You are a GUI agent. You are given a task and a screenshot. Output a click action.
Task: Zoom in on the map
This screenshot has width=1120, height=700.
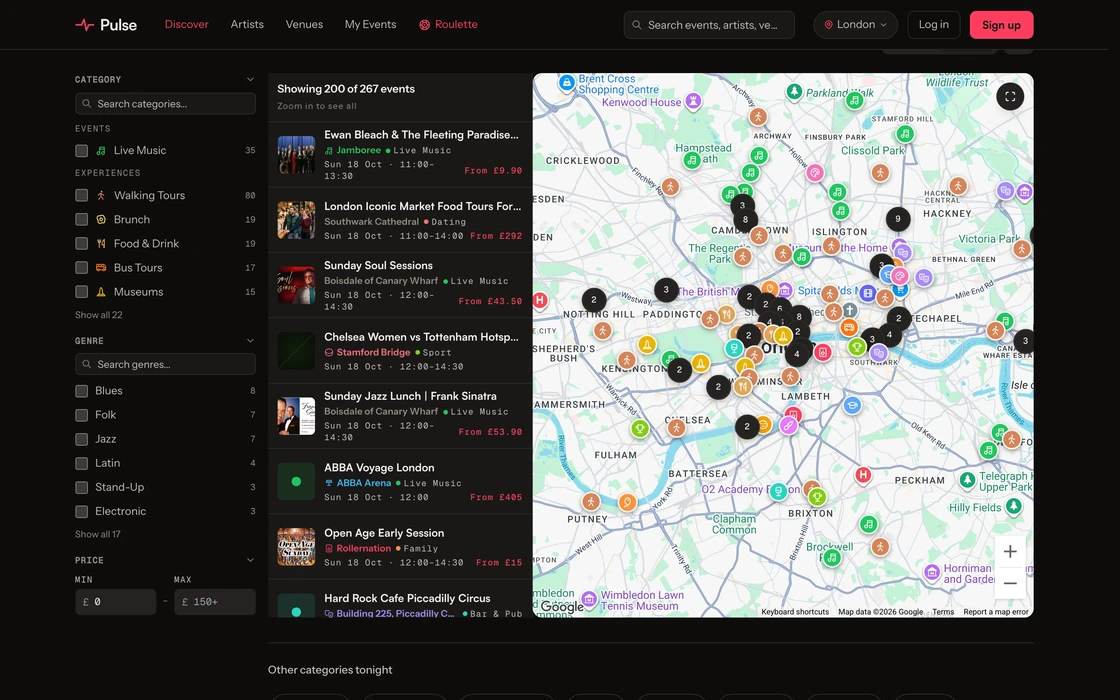[x=1010, y=551]
